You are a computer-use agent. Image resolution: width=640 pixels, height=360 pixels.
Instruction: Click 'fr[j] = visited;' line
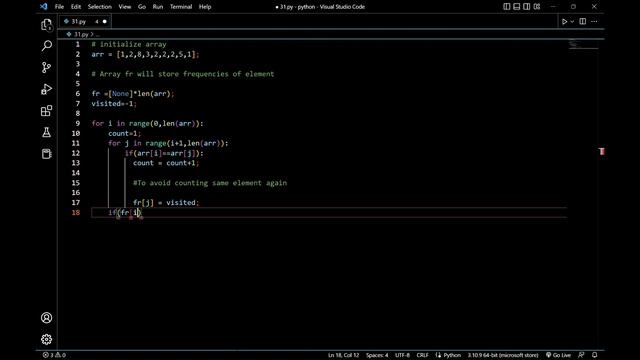click(x=166, y=202)
